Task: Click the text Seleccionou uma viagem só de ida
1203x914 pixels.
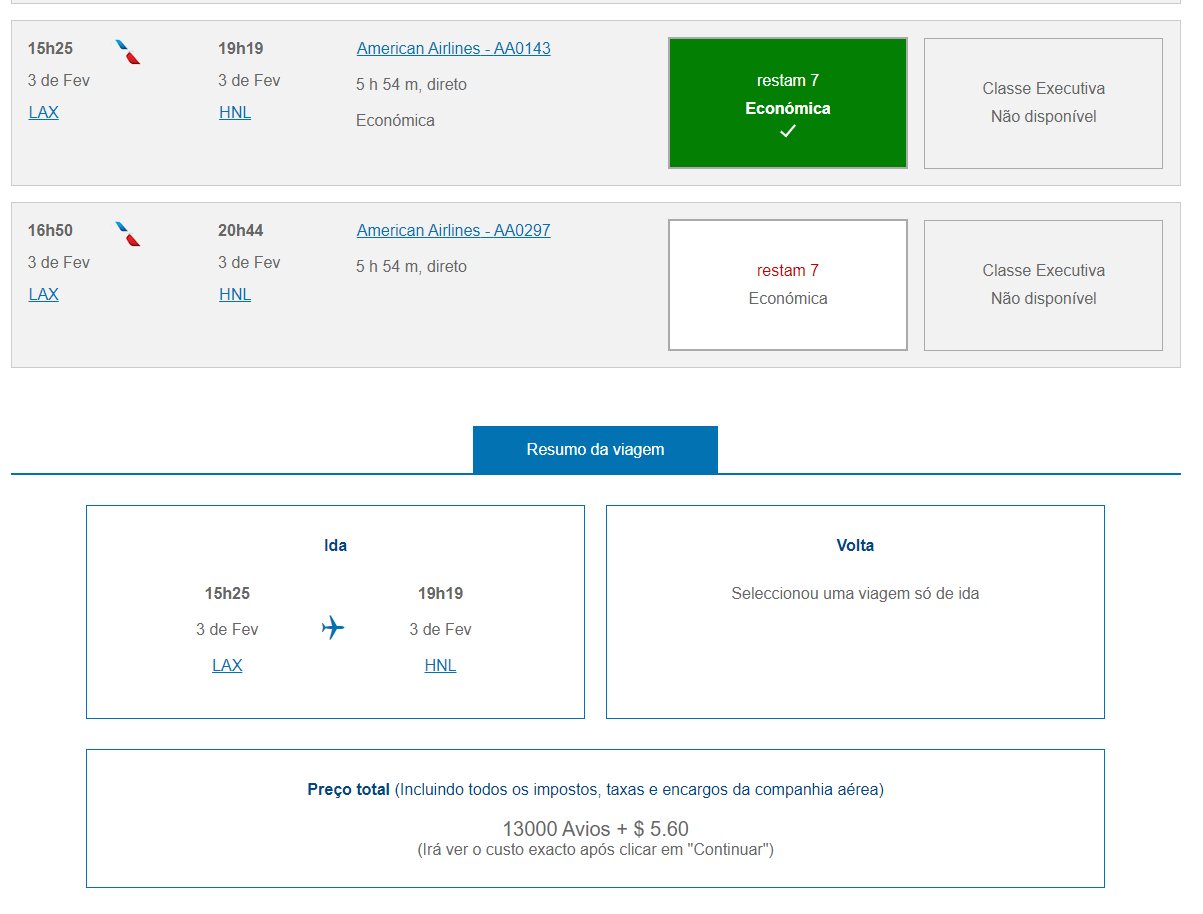Action: coord(855,593)
